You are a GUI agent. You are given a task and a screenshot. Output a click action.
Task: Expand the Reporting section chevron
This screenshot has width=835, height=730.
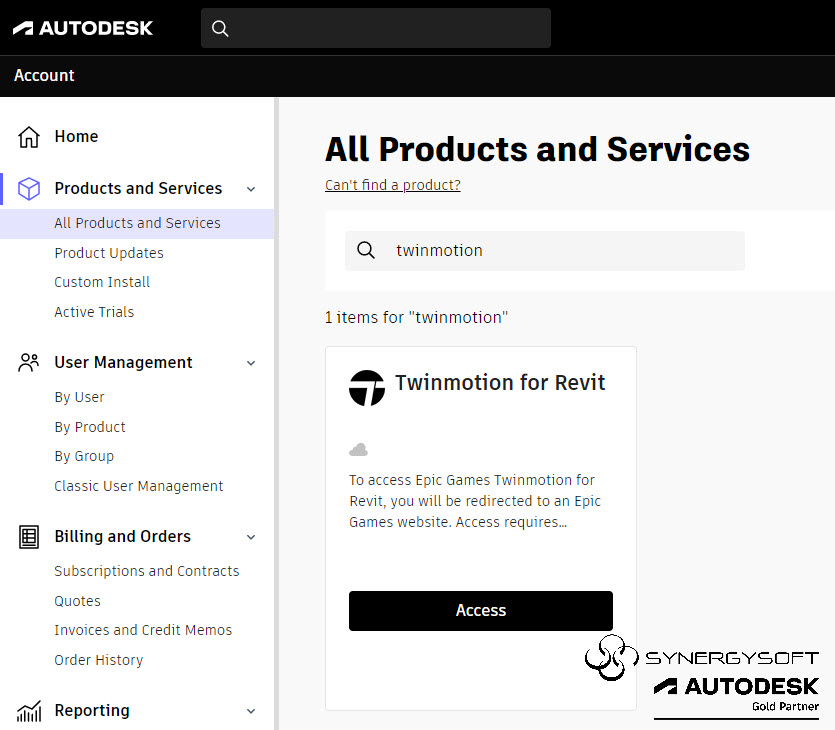tap(251, 711)
